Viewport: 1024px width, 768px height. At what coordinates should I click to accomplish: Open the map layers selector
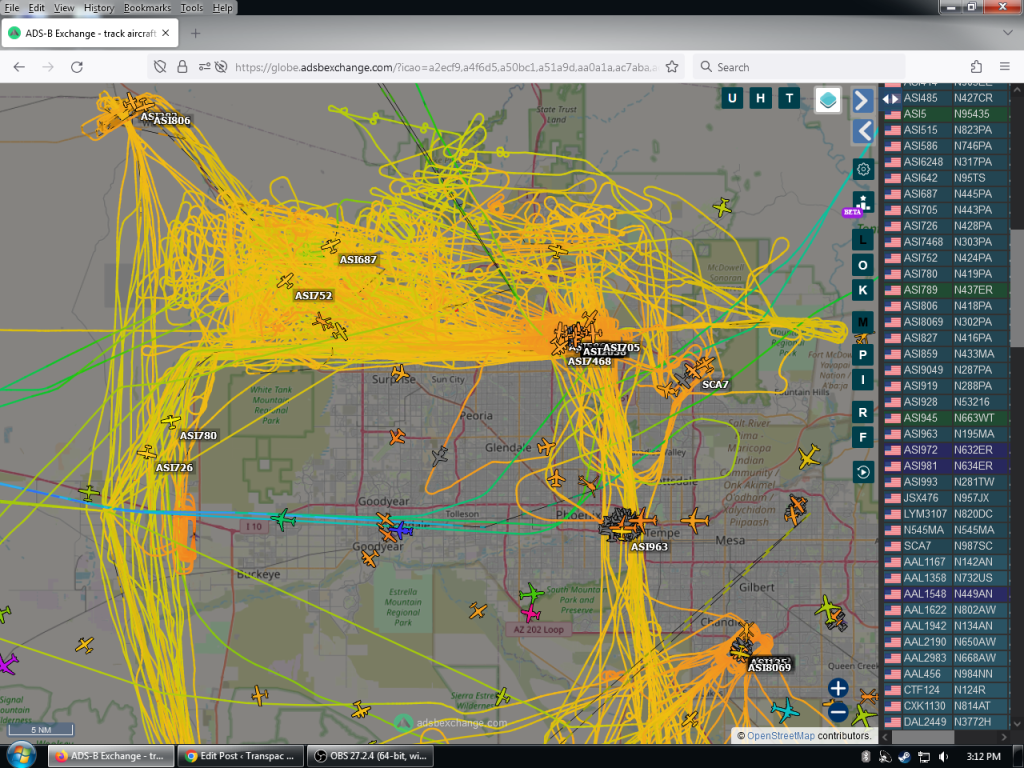(x=827, y=100)
